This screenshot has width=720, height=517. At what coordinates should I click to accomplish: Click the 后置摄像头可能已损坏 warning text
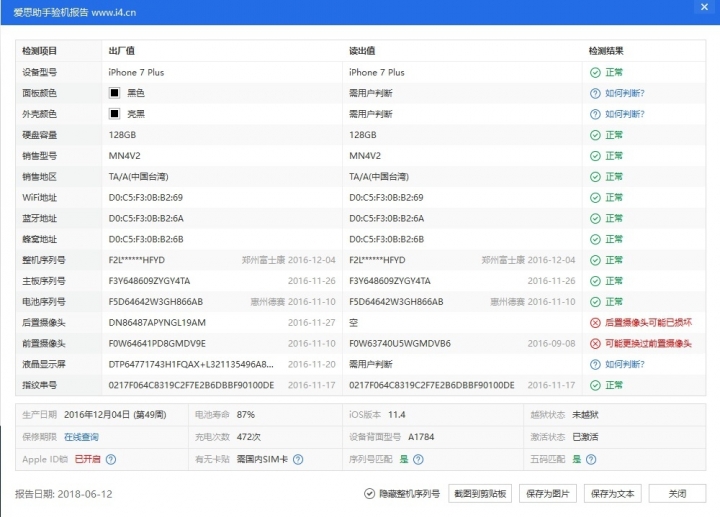click(648, 323)
